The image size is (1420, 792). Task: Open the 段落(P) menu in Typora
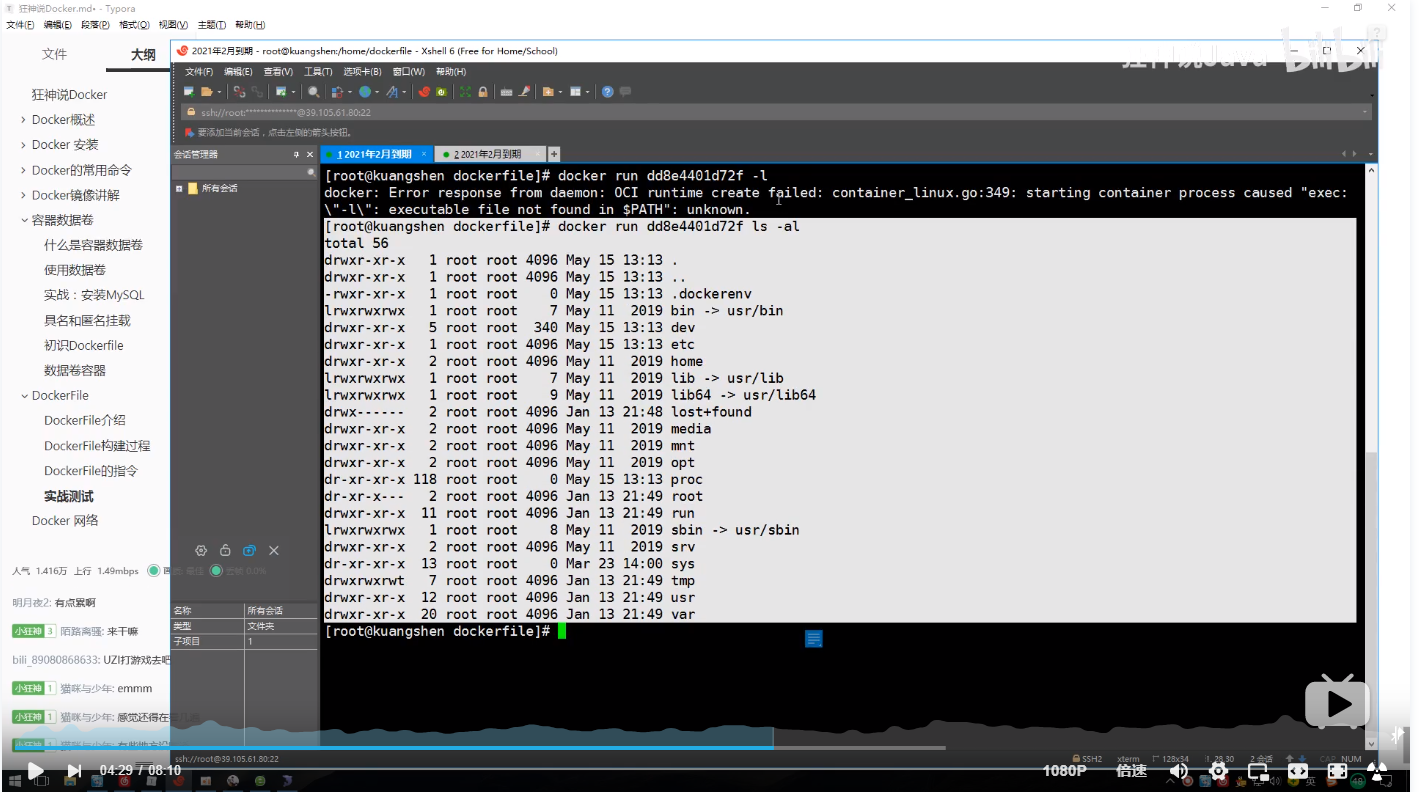[x=95, y=24]
